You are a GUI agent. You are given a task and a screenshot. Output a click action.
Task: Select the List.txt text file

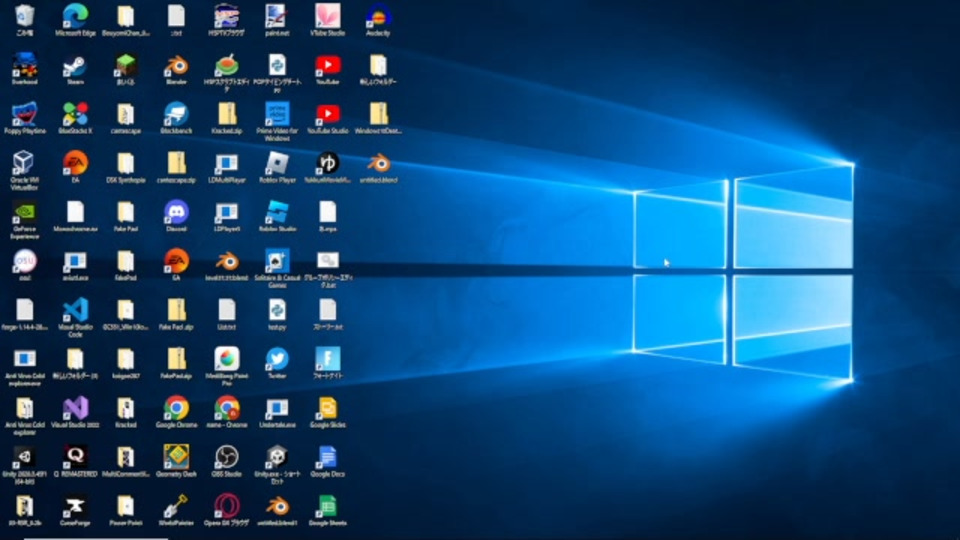[227, 310]
